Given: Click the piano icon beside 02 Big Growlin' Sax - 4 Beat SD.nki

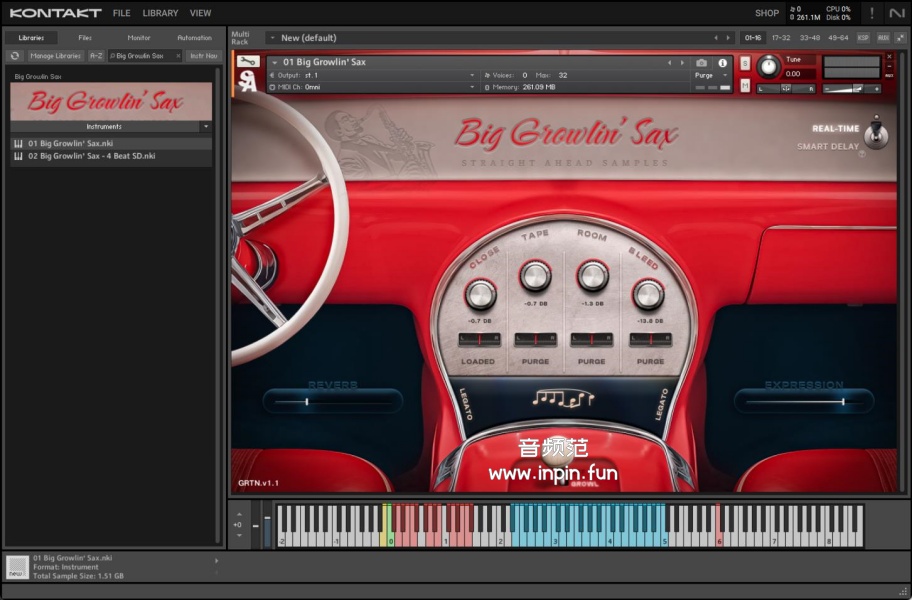Looking at the screenshot, I should pos(18,156).
